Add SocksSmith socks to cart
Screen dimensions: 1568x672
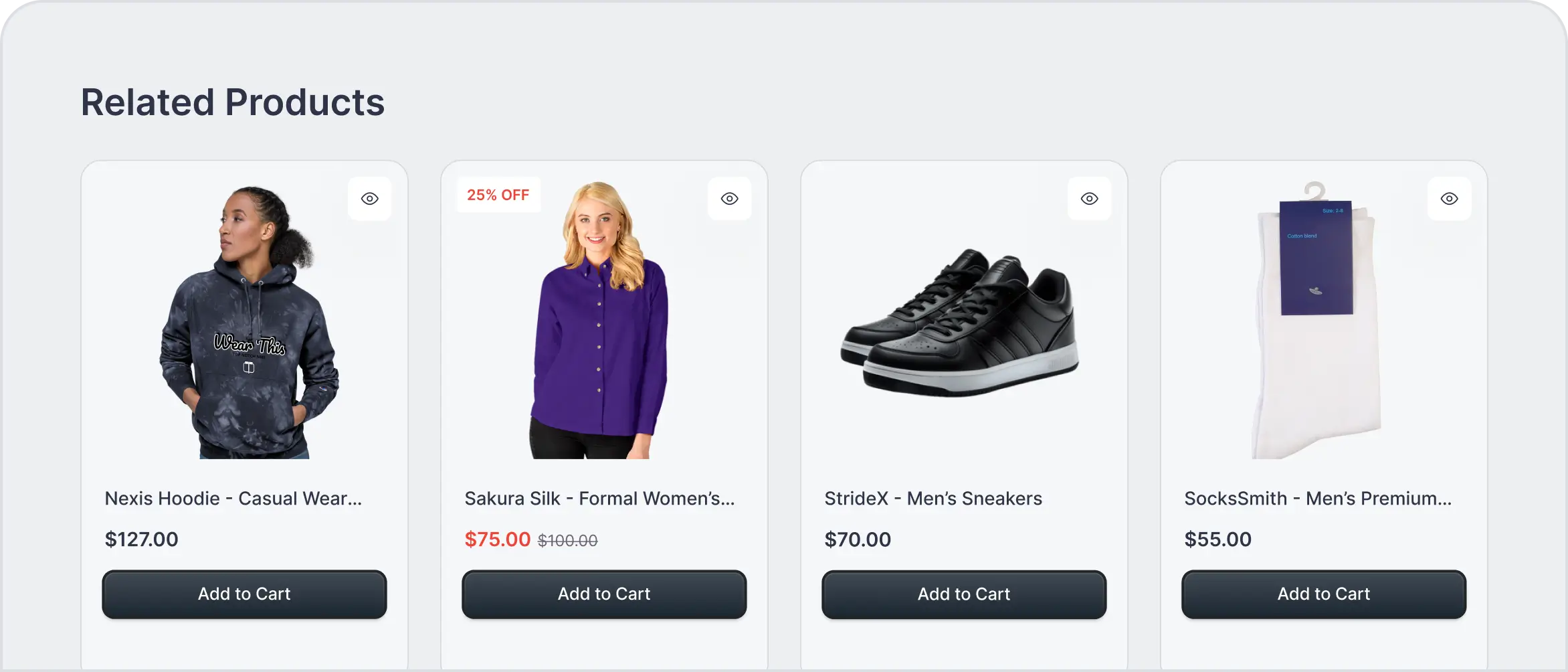point(1324,594)
